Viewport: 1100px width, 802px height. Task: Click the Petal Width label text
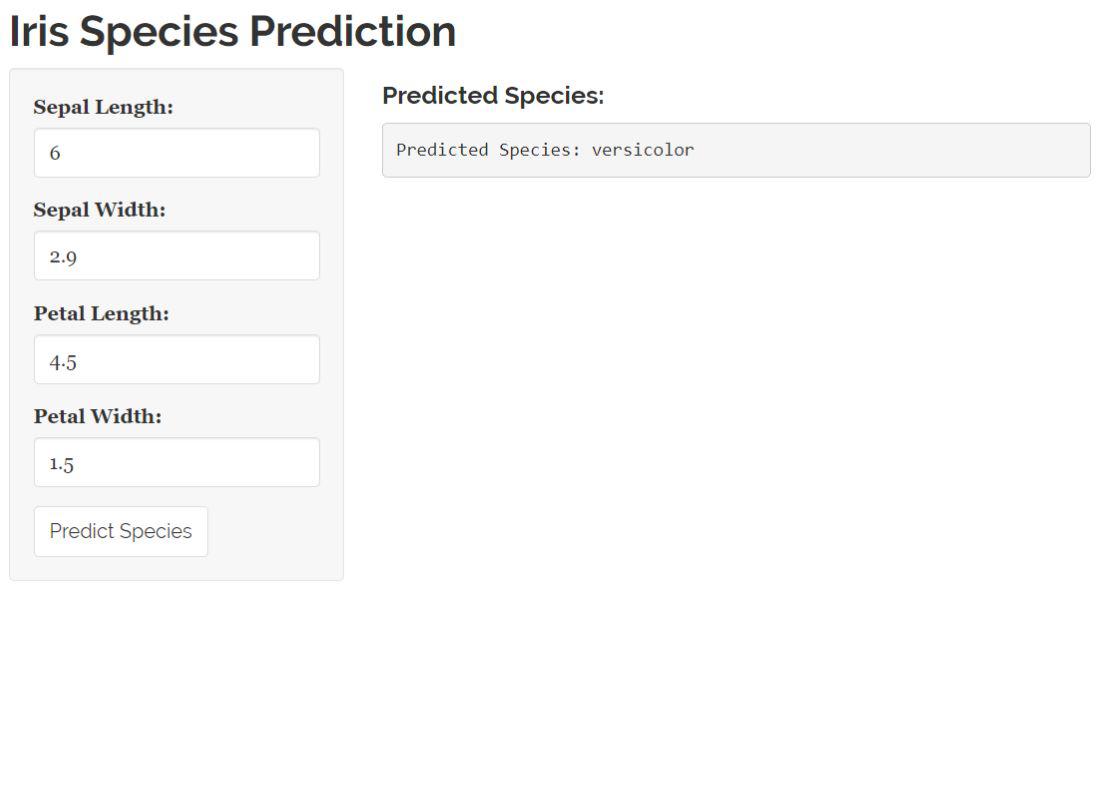point(97,416)
